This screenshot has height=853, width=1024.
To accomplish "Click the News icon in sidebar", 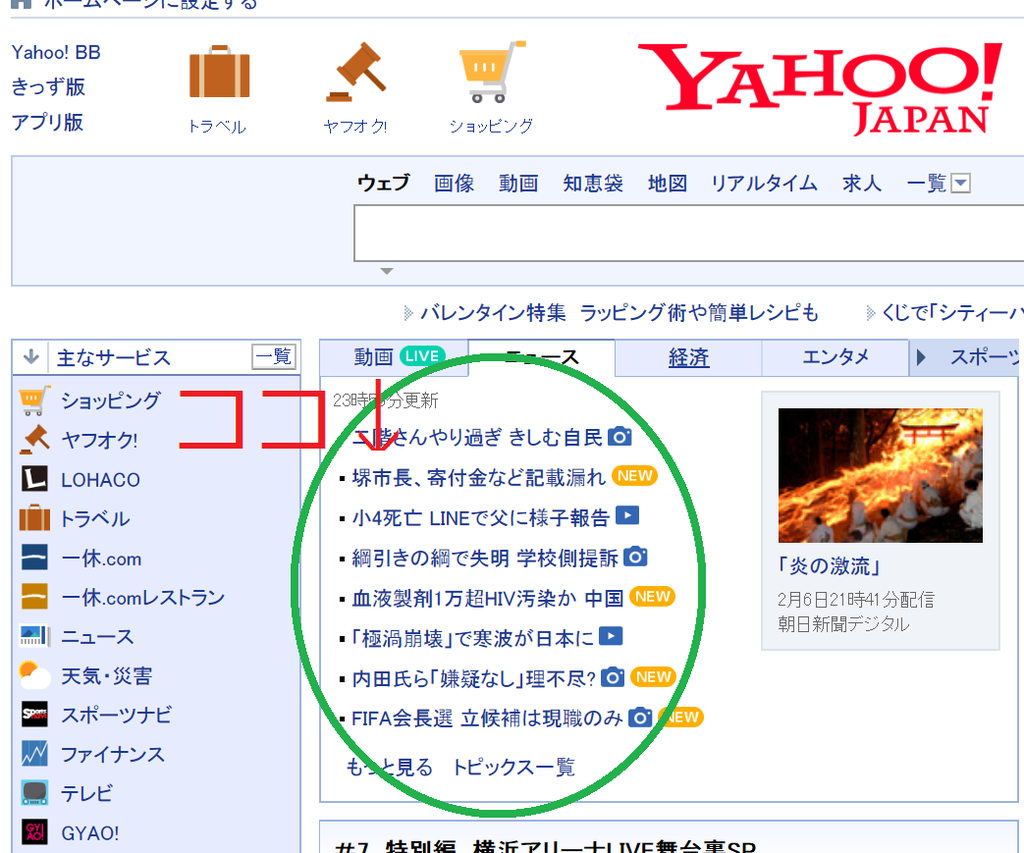I will (35, 636).
